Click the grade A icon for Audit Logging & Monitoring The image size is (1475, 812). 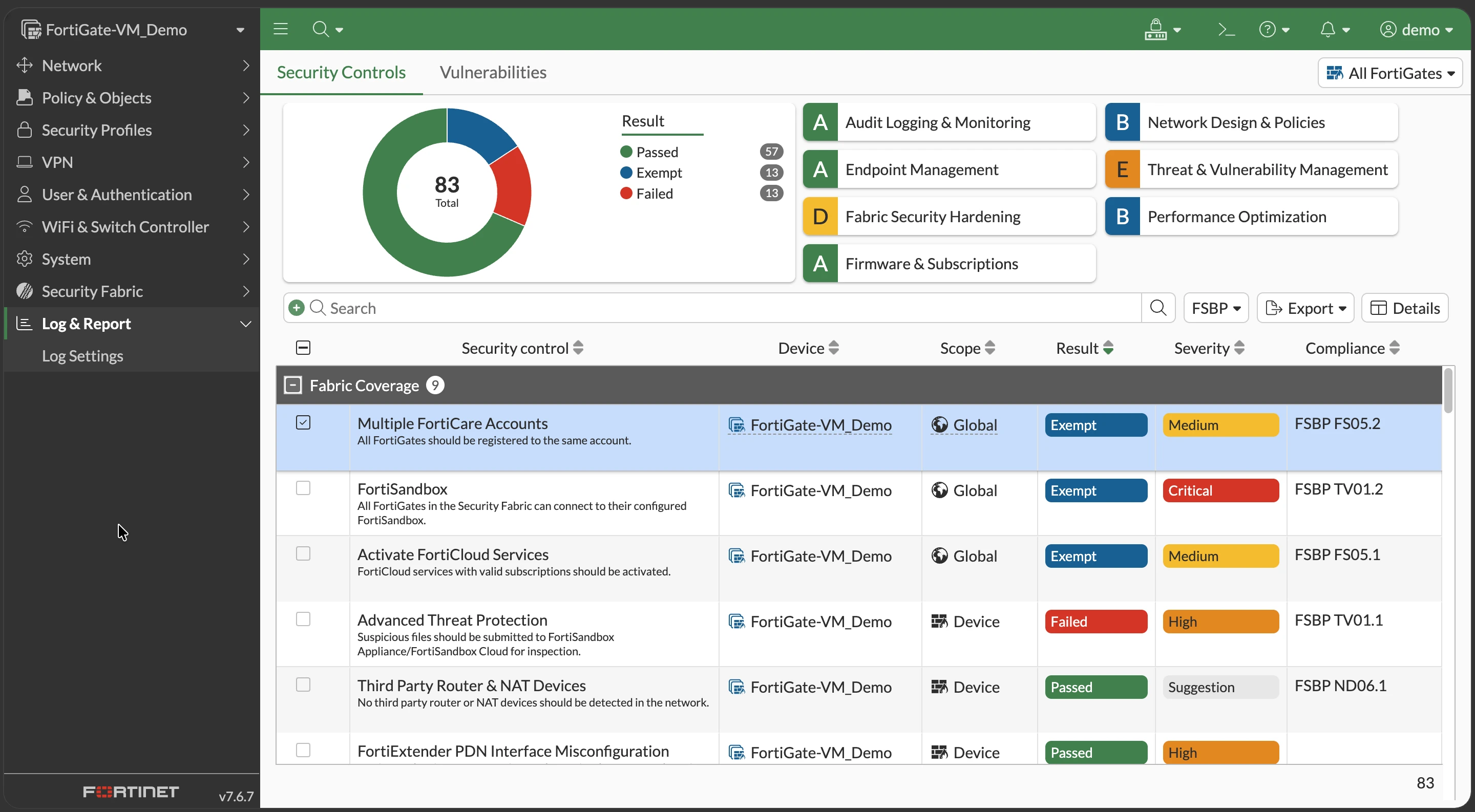(x=820, y=122)
